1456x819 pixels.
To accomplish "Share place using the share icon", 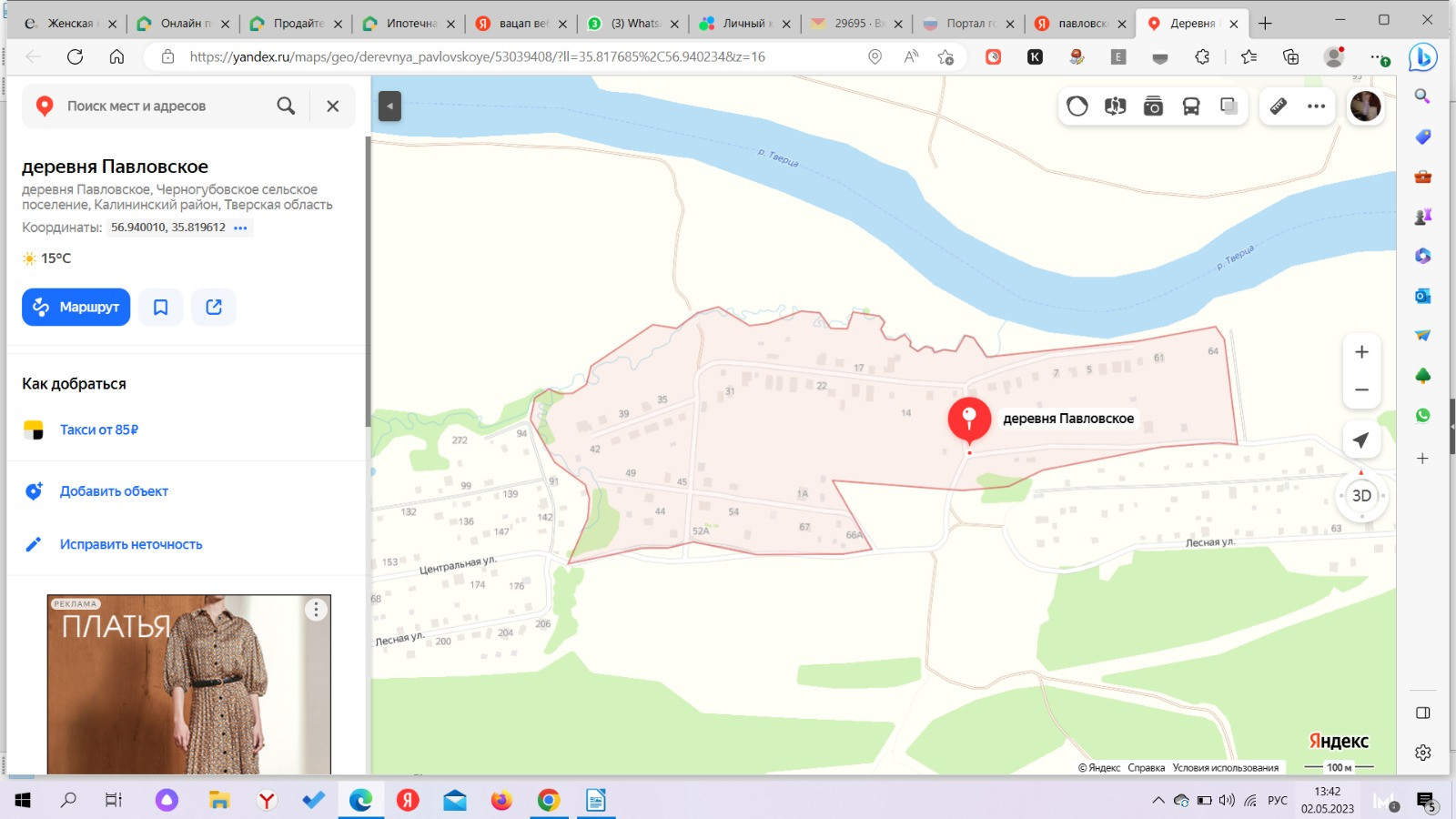I will coord(214,307).
